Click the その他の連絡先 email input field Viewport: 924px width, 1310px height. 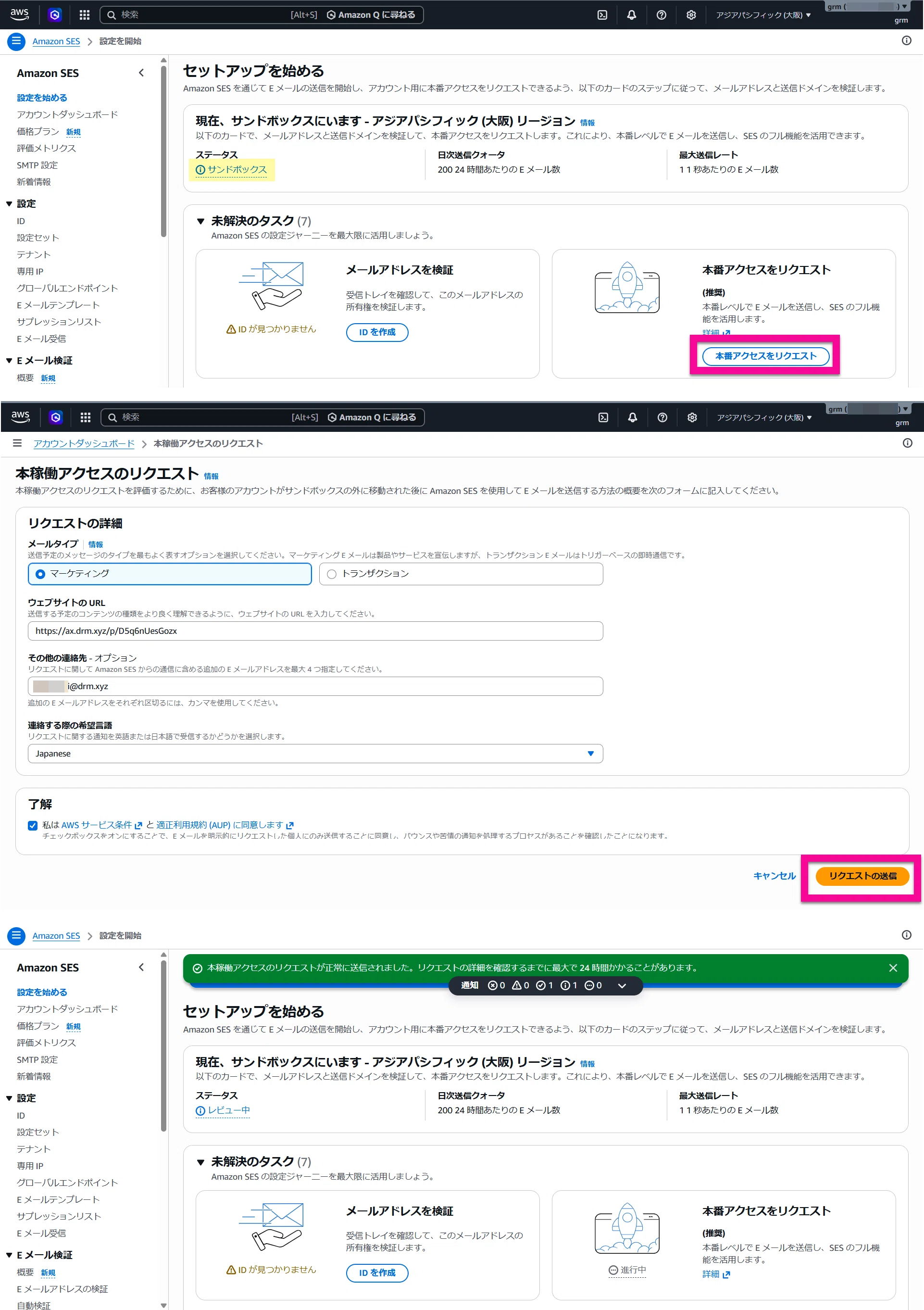point(315,686)
